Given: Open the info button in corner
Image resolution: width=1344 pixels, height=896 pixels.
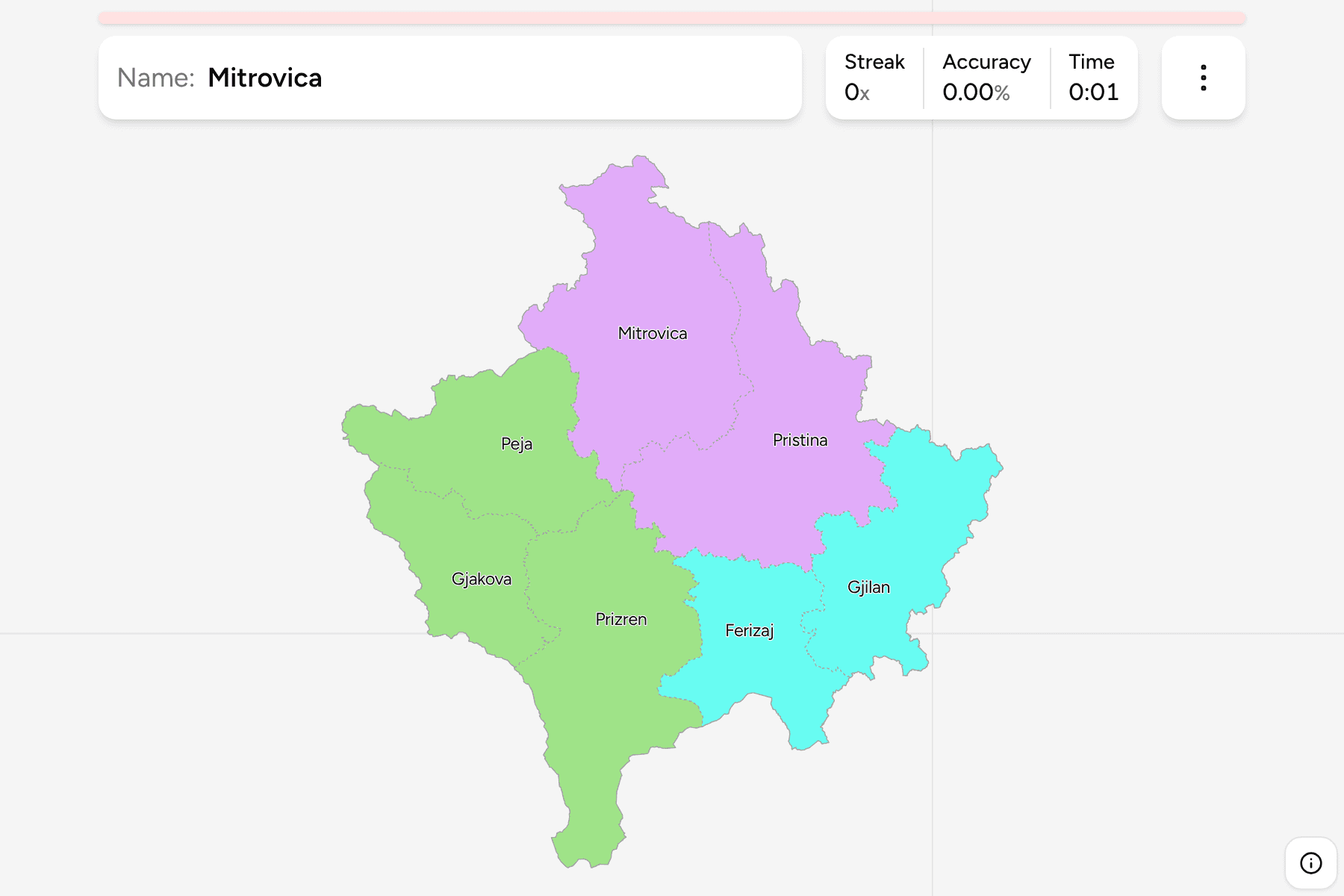Looking at the screenshot, I should pyautogui.click(x=1310, y=863).
